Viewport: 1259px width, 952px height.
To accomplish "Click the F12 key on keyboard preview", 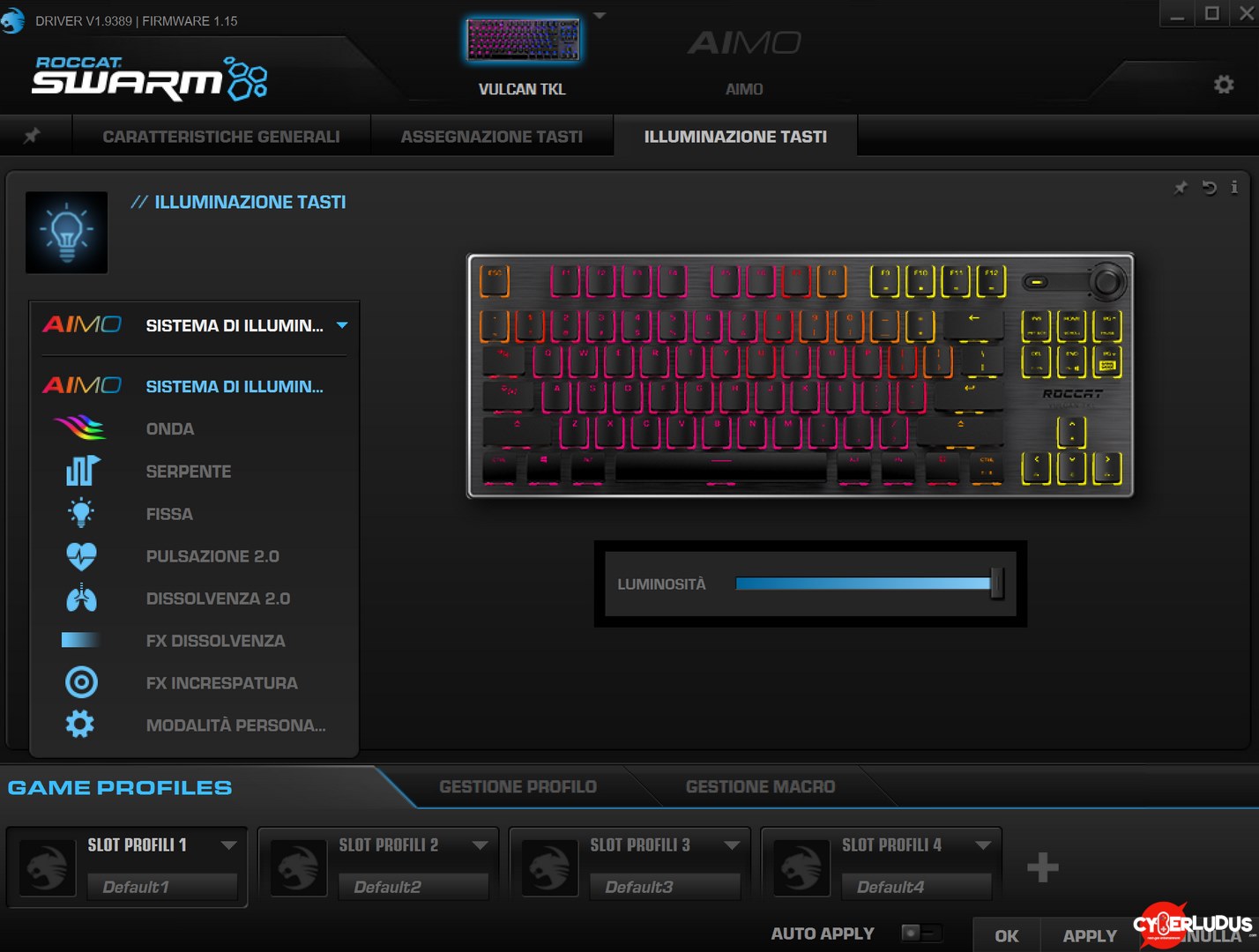I will pyautogui.click(x=992, y=281).
